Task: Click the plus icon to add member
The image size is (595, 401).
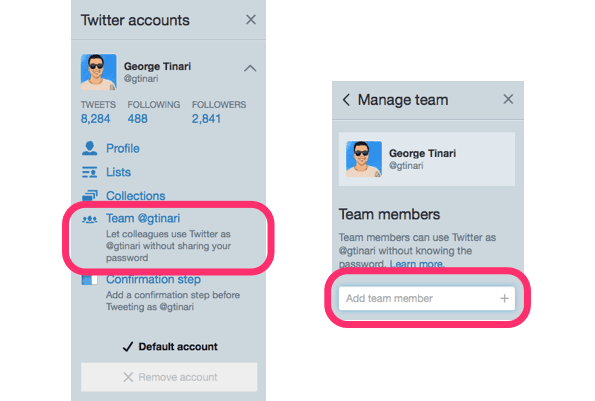Action: click(x=504, y=299)
